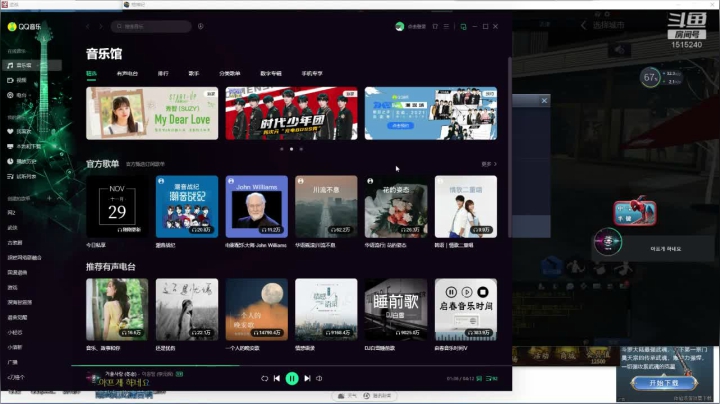Viewport: 720px width, 404px height.
Task: Open the 启春音乐时间 radio cover
Action: coord(466,309)
